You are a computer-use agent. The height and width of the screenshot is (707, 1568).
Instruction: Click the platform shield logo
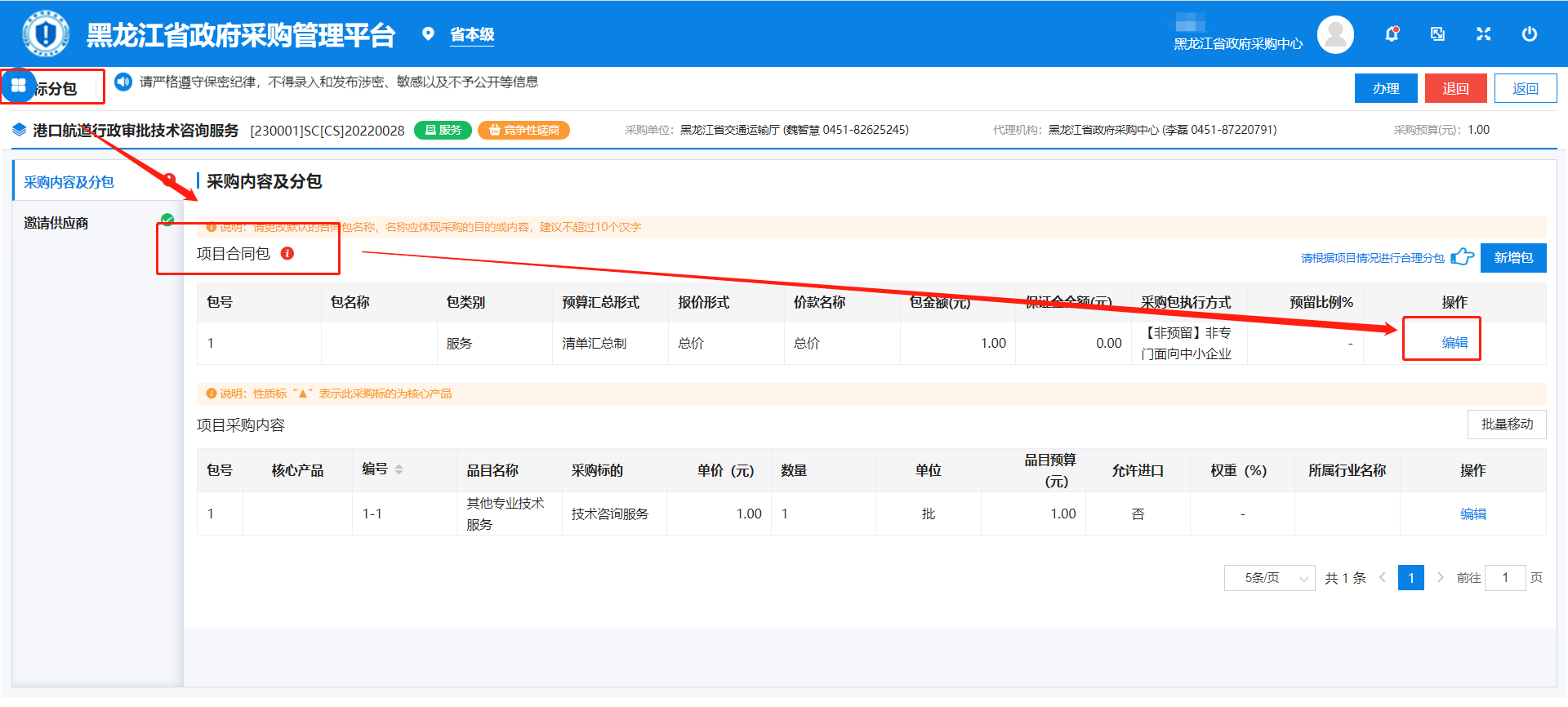pos(46,34)
